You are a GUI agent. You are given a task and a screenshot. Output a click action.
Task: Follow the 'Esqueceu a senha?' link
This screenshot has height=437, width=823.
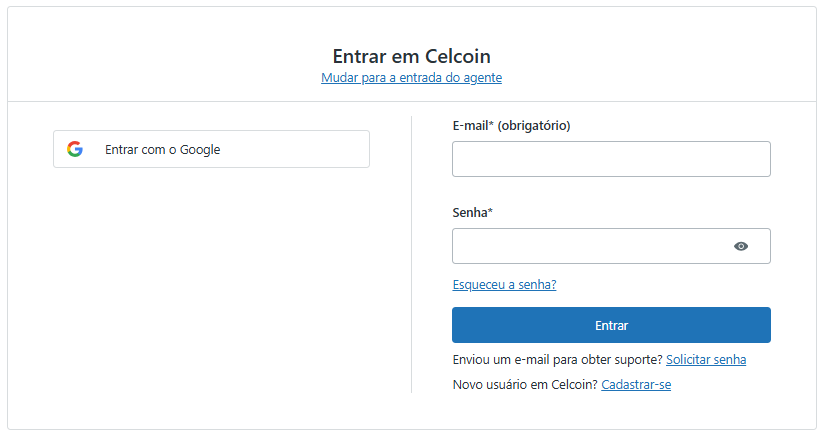click(x=504, y=285)
